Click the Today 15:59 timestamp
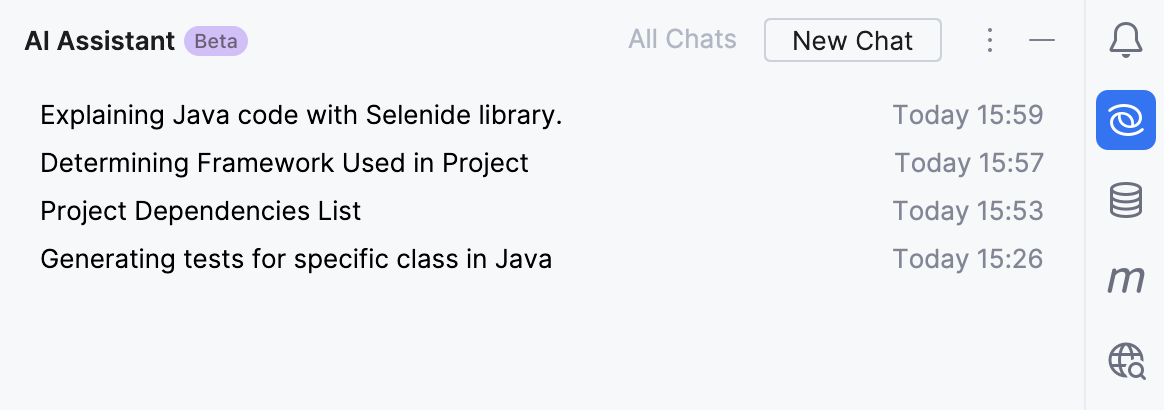 968,115
